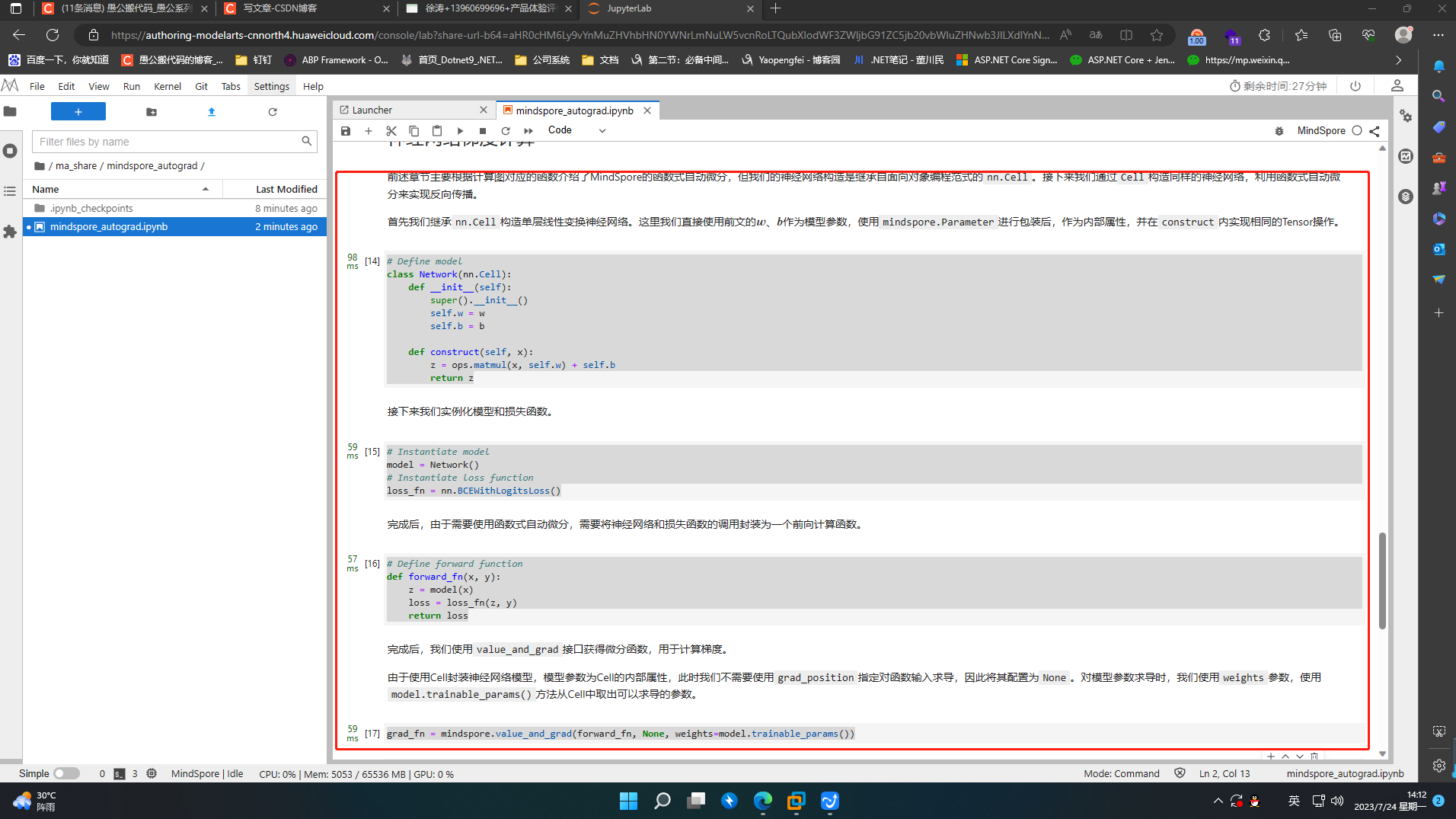
Task: Click into code cell [17]
Action: [873, 734]
